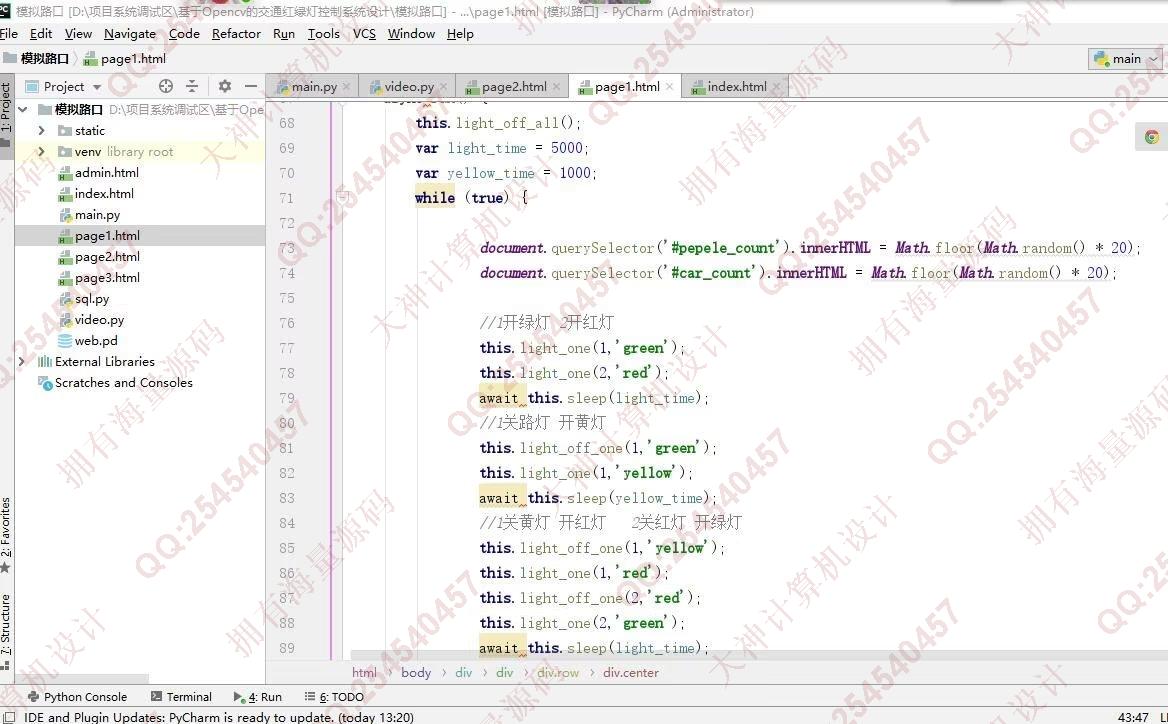Close the main.py tab
The height and width of the screenshot is (724, 1168).
346,87
